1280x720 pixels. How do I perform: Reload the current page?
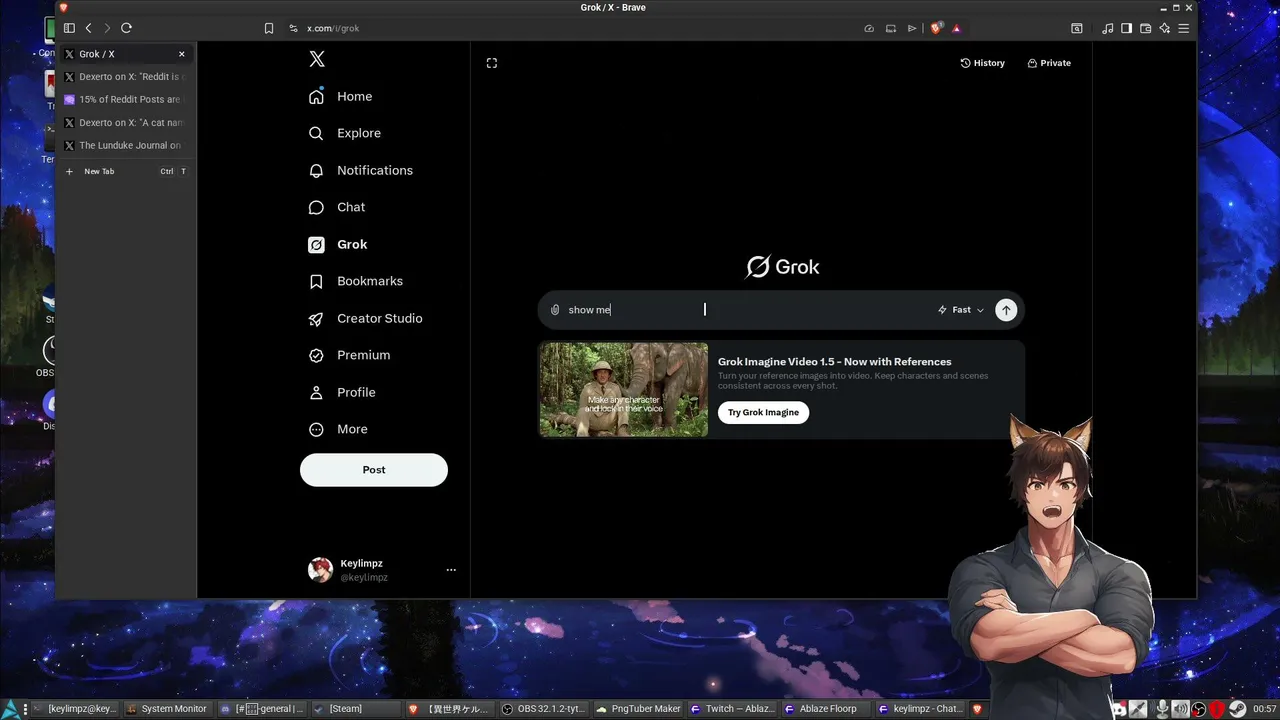[126, 28]
